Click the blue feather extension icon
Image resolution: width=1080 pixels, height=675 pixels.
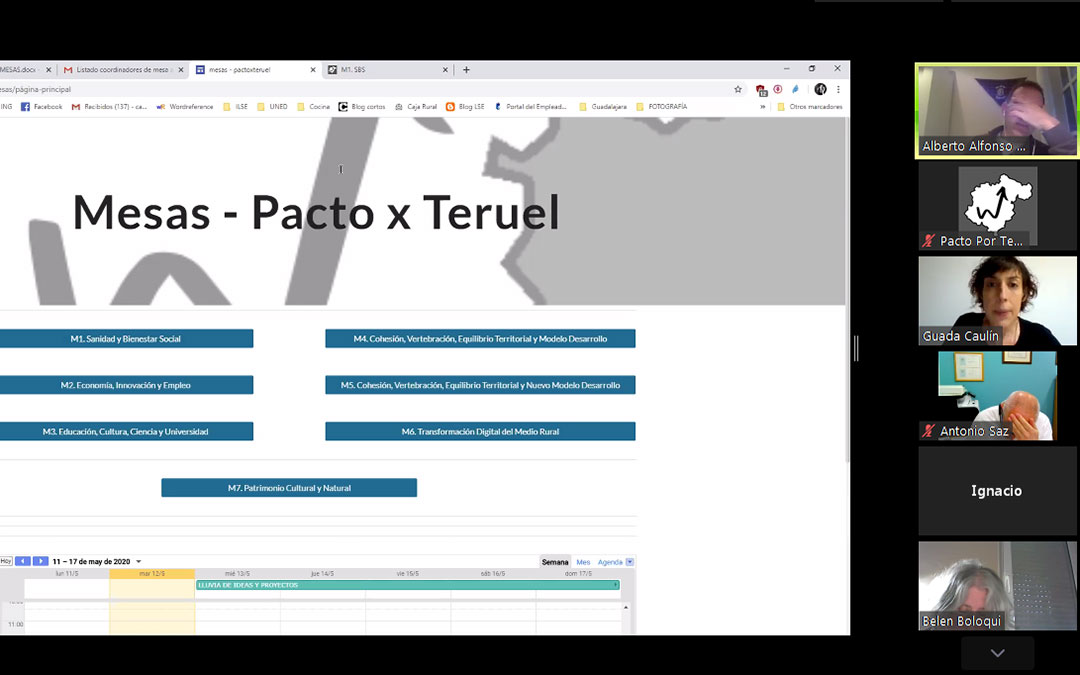795,89
